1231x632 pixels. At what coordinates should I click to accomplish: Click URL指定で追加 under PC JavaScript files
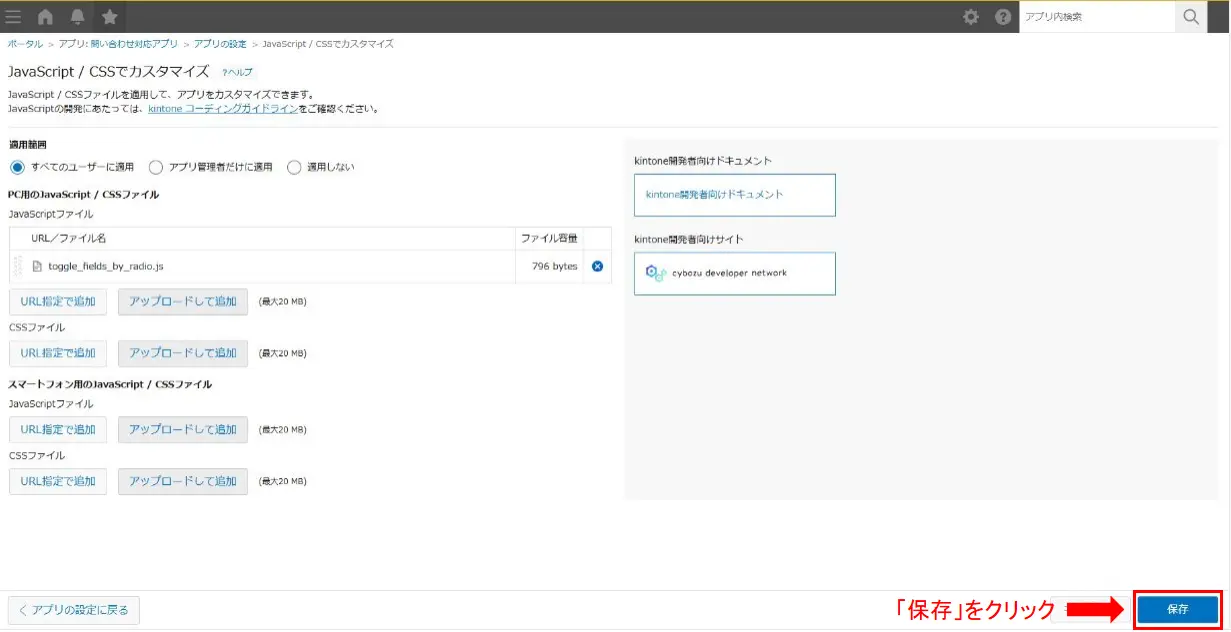[x=57, y=300]
